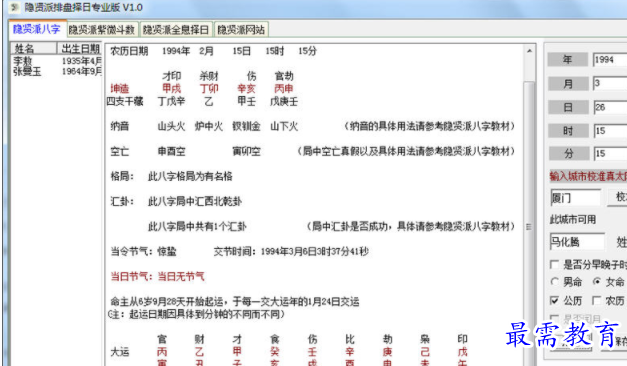Image resolution: width=627 pixels, height=366 pixels.
Task: Click the 交节时间 1994年3月6日 text
Action: (291, 252)
